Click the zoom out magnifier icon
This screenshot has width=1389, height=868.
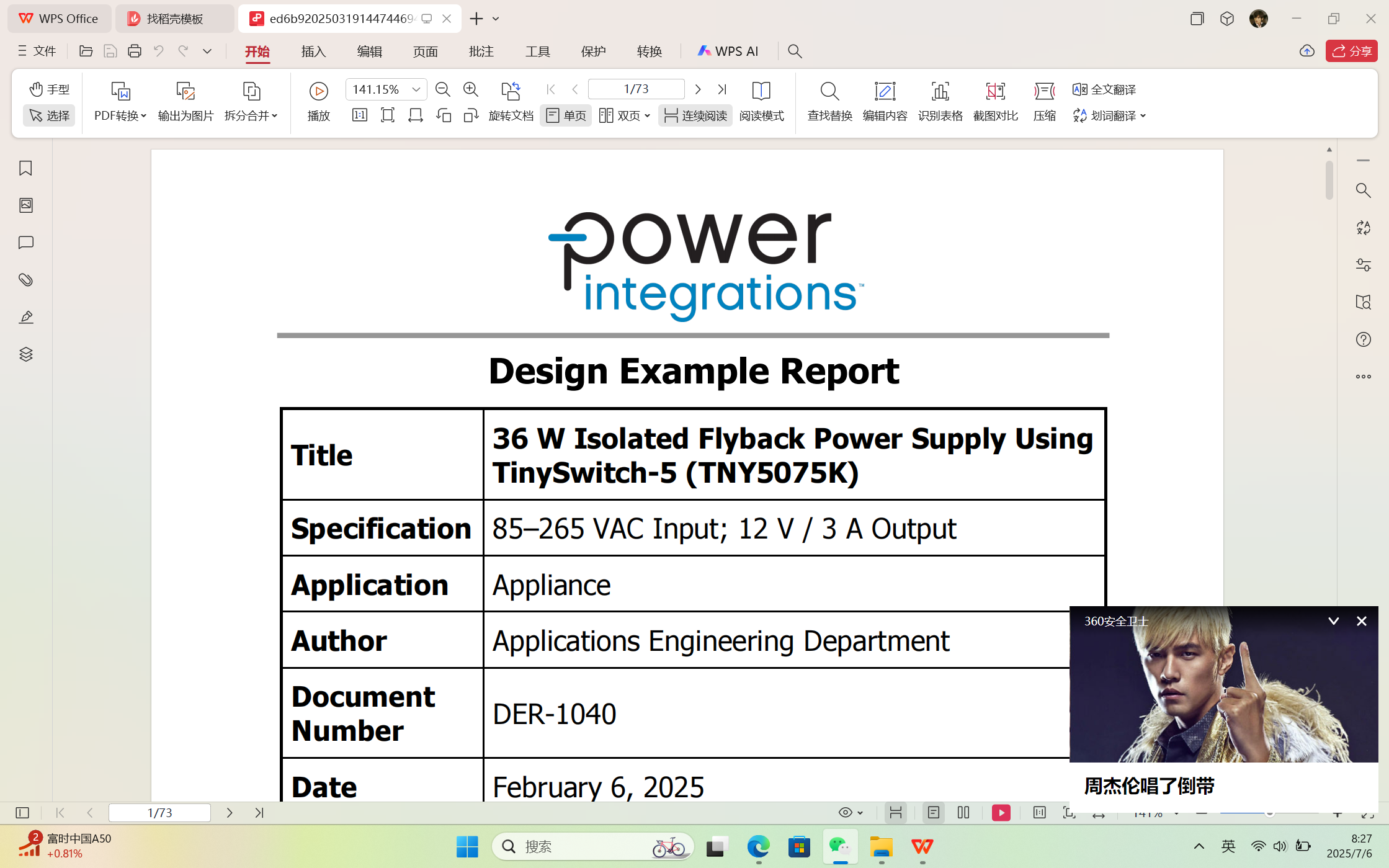[442, 89]
